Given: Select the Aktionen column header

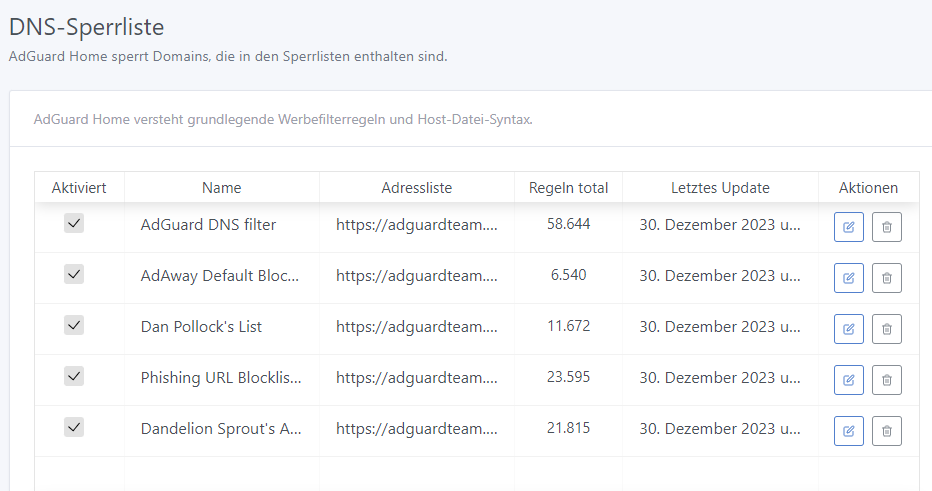Looking at the screenshot, I should [868, 188].
